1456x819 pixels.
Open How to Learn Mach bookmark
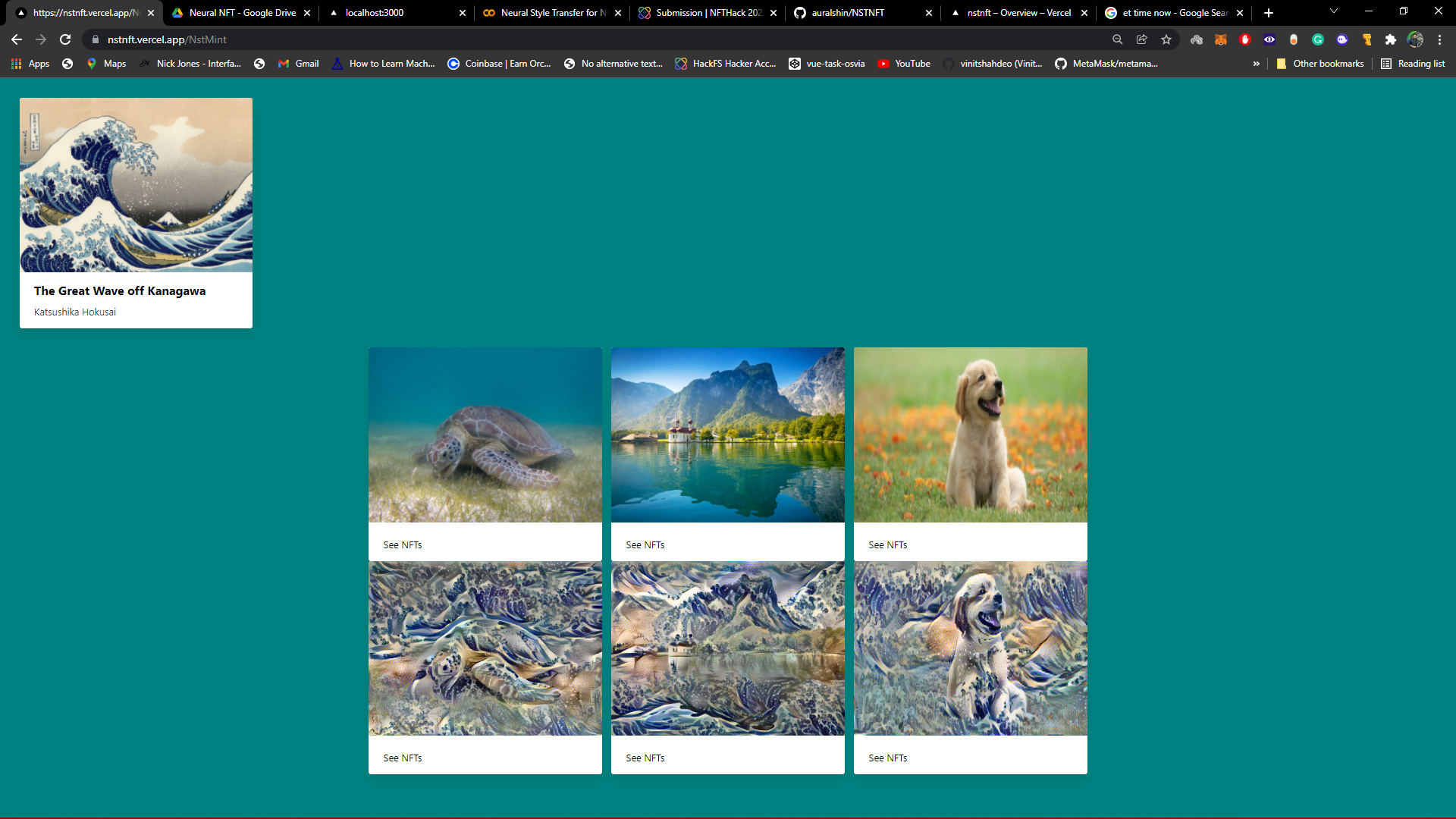[383, 64]
